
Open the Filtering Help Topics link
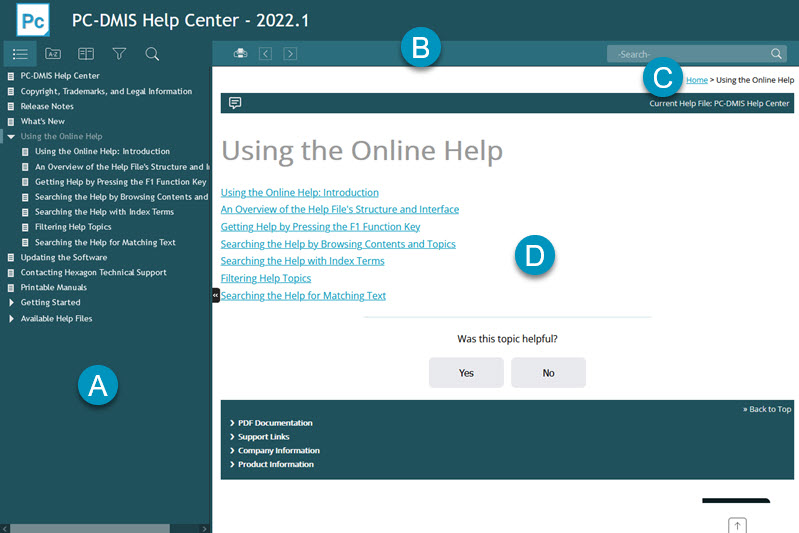tap(266, 278)
